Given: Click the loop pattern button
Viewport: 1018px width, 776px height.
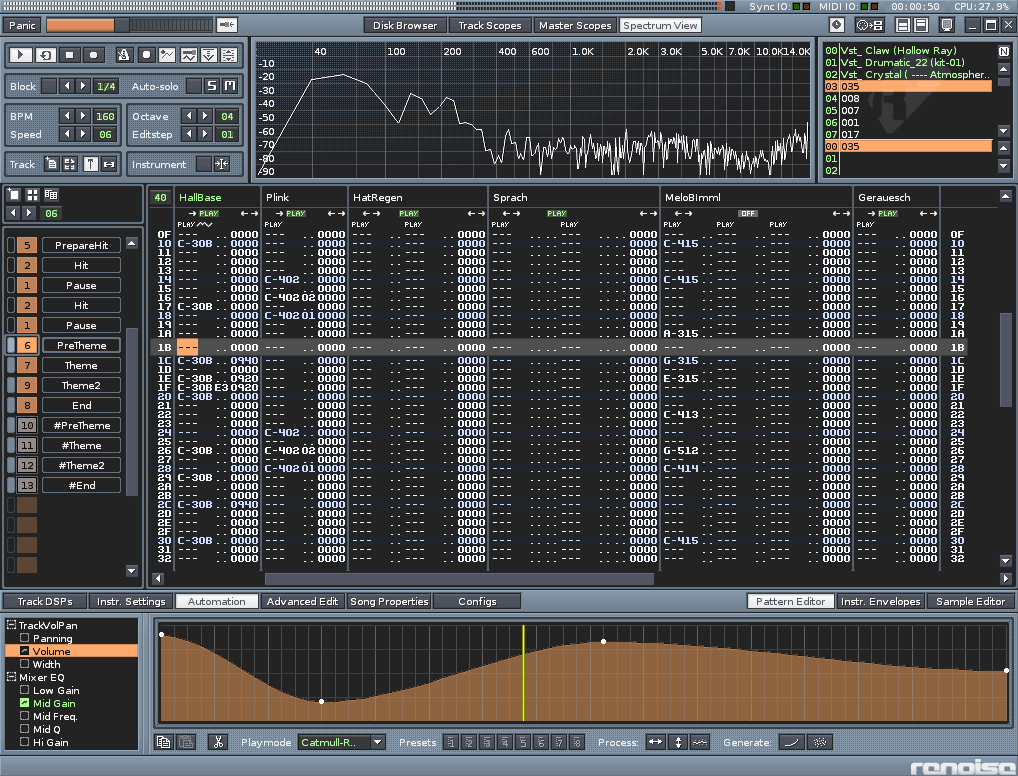Looking at the screenshot, I should point(46,55).
